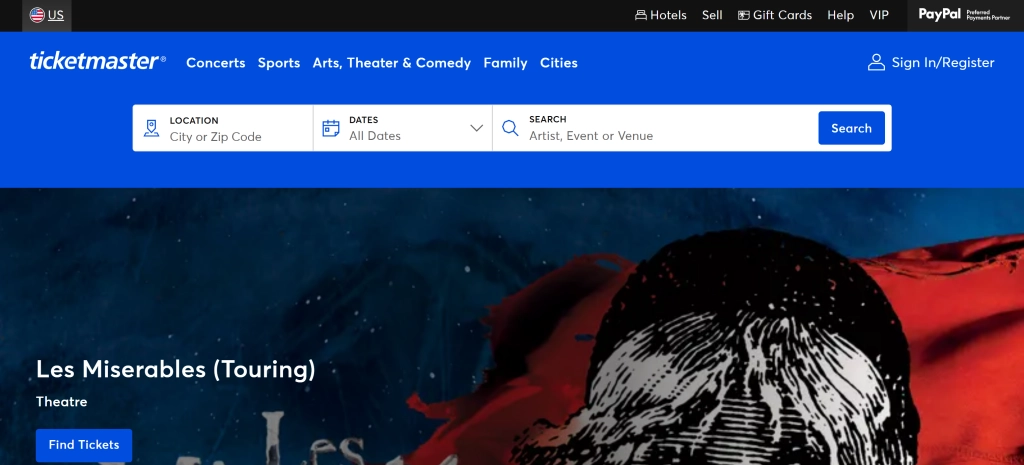Open the Concerts menu
The image size is (1024, 465).
pos(215,63)
